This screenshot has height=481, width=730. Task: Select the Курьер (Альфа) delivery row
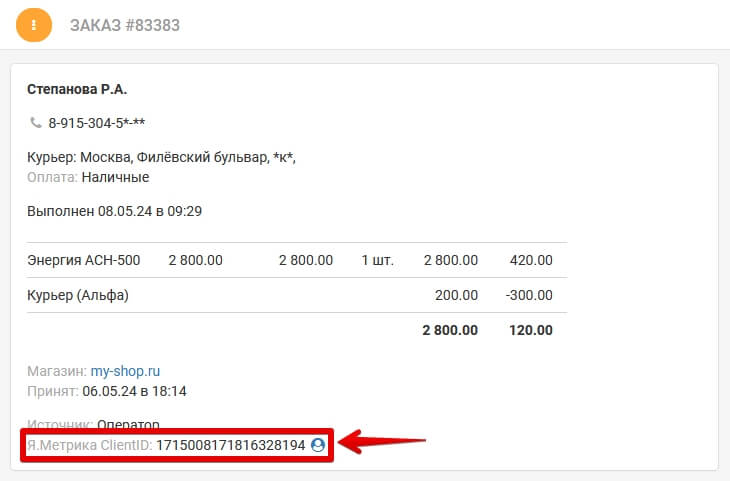[78, 295]
